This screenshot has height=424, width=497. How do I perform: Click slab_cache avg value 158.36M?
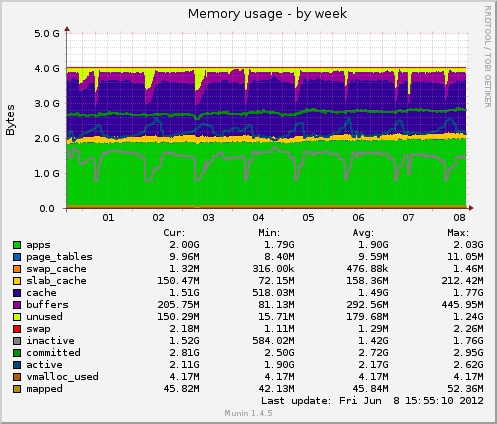tap(367, 281)
